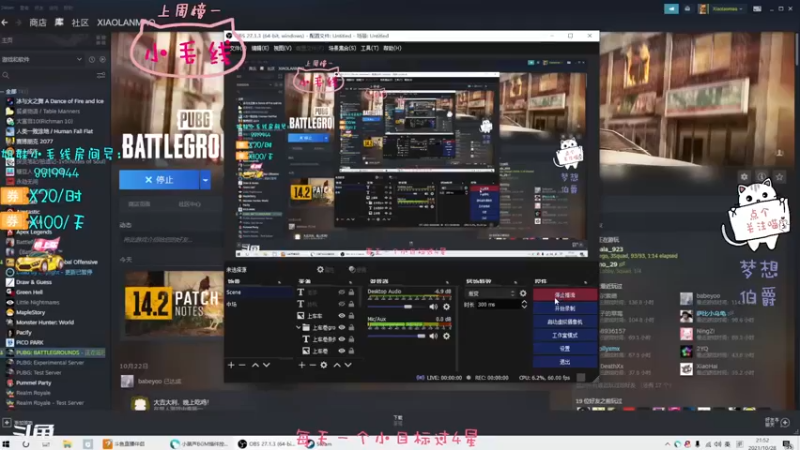Screen dimensions: 800x450
Task: Click 启动虚拟摄像机 button in OBS
Action: click(565, 322)
